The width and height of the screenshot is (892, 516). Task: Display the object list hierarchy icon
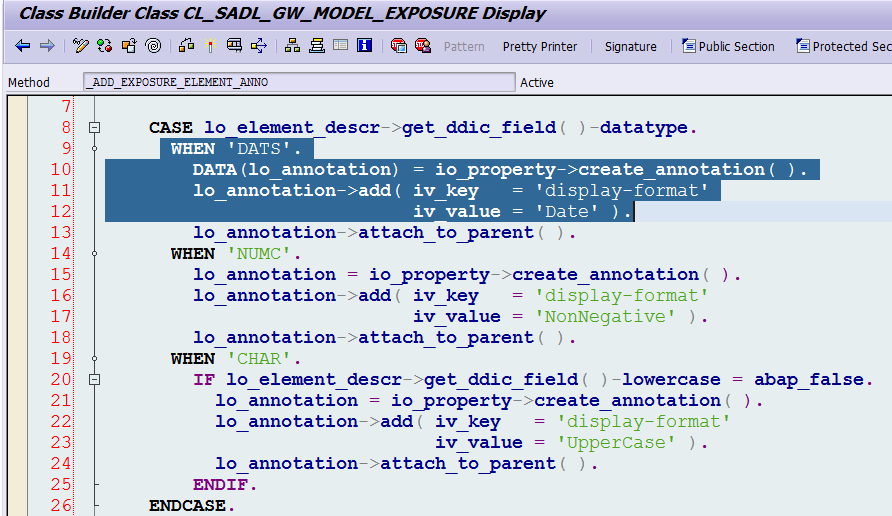tap(292, 46)
